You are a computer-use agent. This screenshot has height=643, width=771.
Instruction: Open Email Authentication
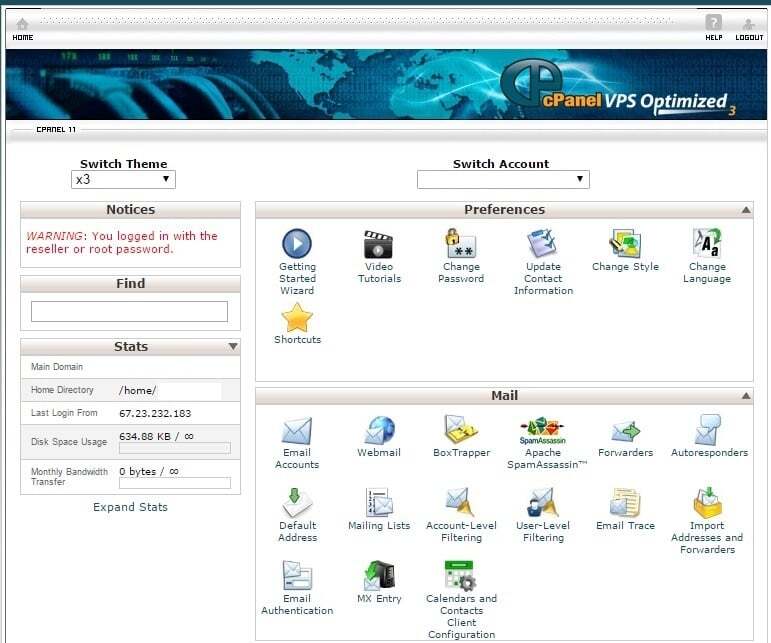(297, 588)
